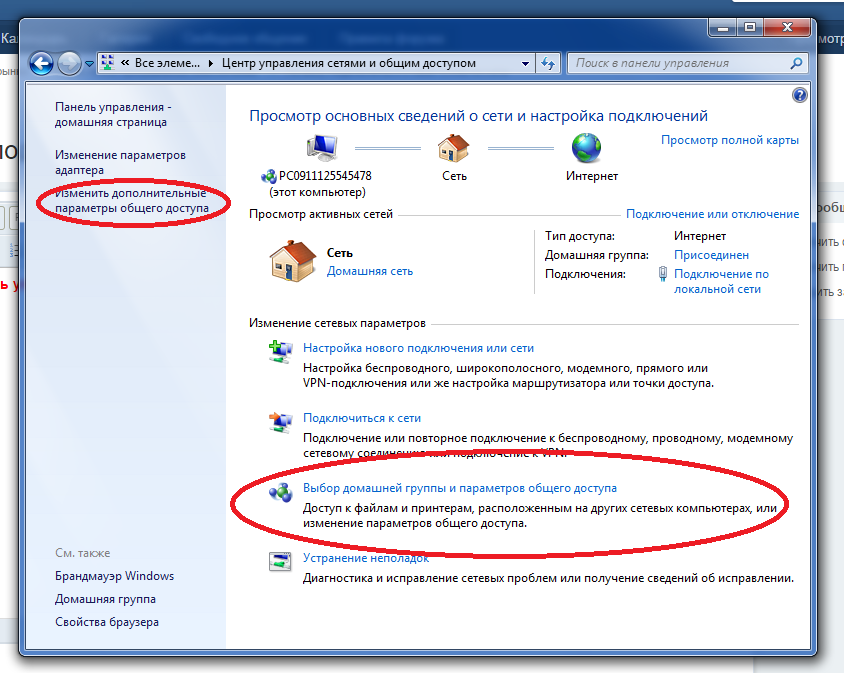Open the "Устранение неполадок" link

[x=365, y=558]
